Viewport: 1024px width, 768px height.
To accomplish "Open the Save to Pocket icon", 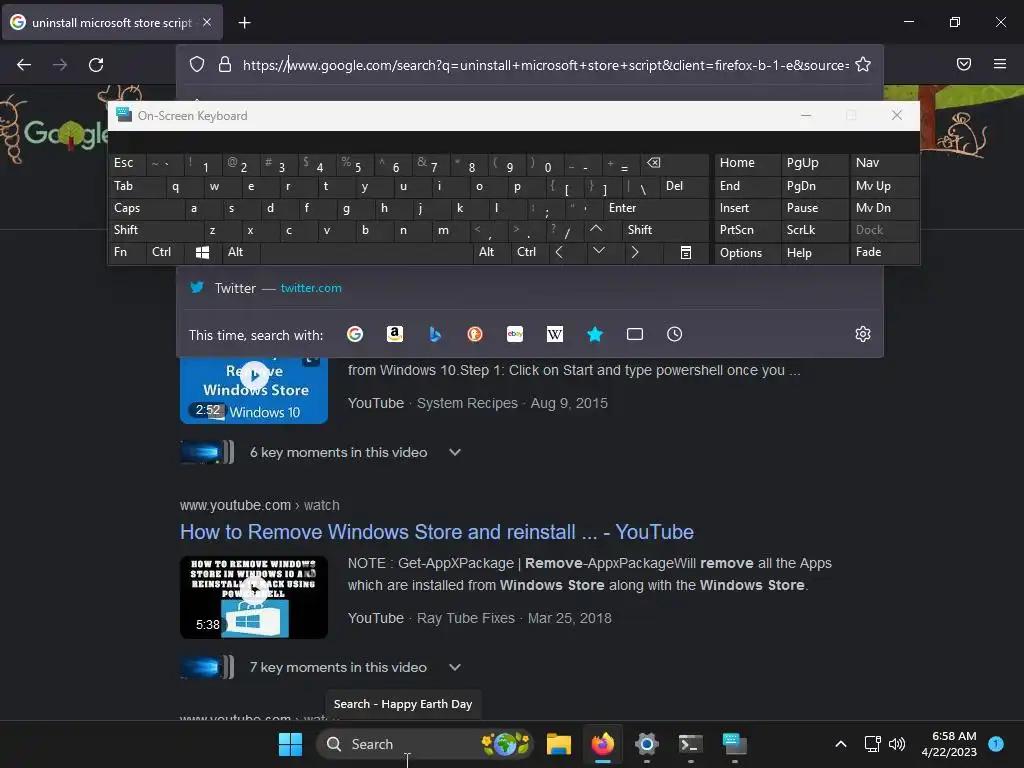I will tap(964, 64).
